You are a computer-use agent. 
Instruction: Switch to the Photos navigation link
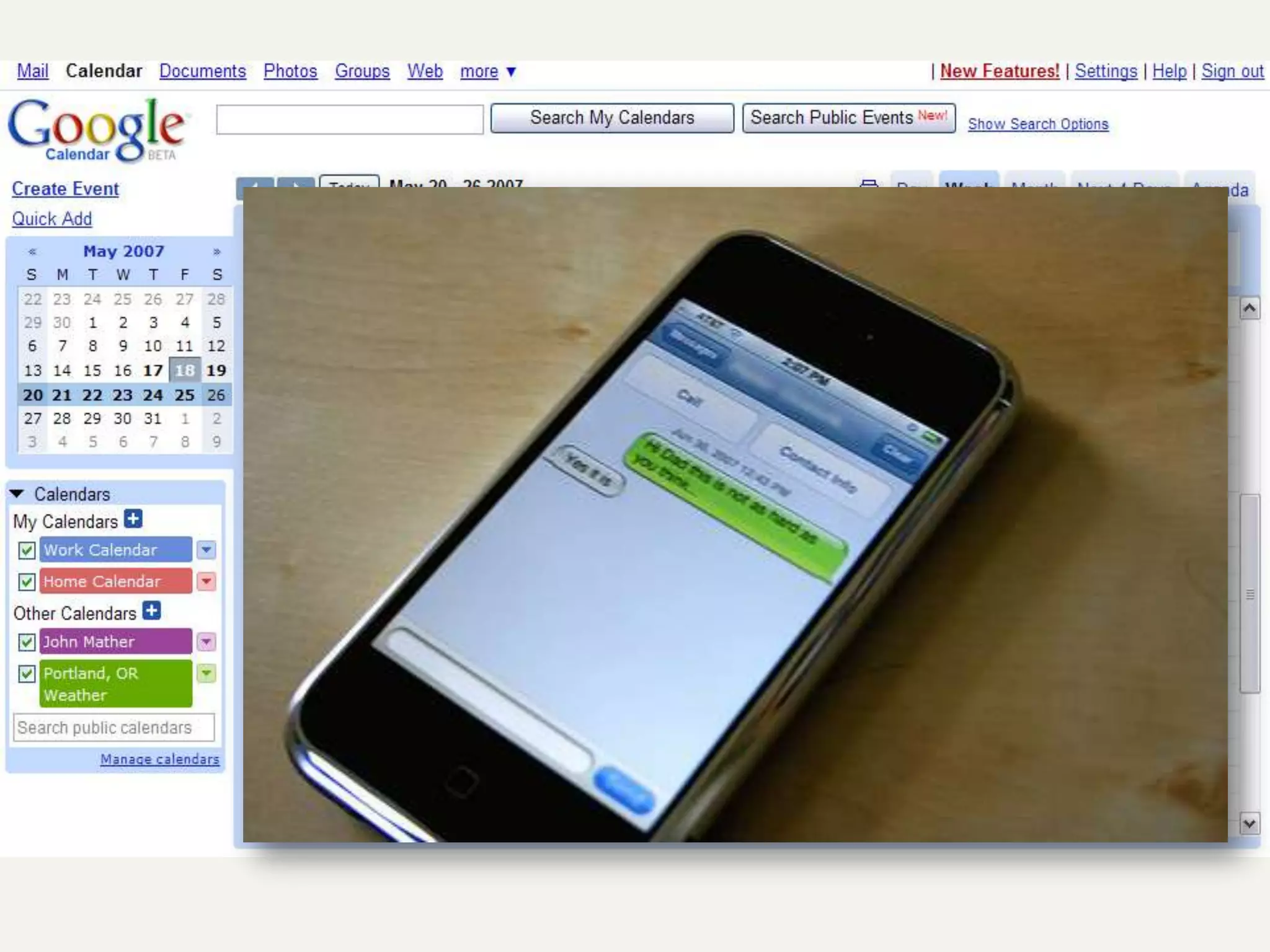pyautogui.click(x=290, y=71)
